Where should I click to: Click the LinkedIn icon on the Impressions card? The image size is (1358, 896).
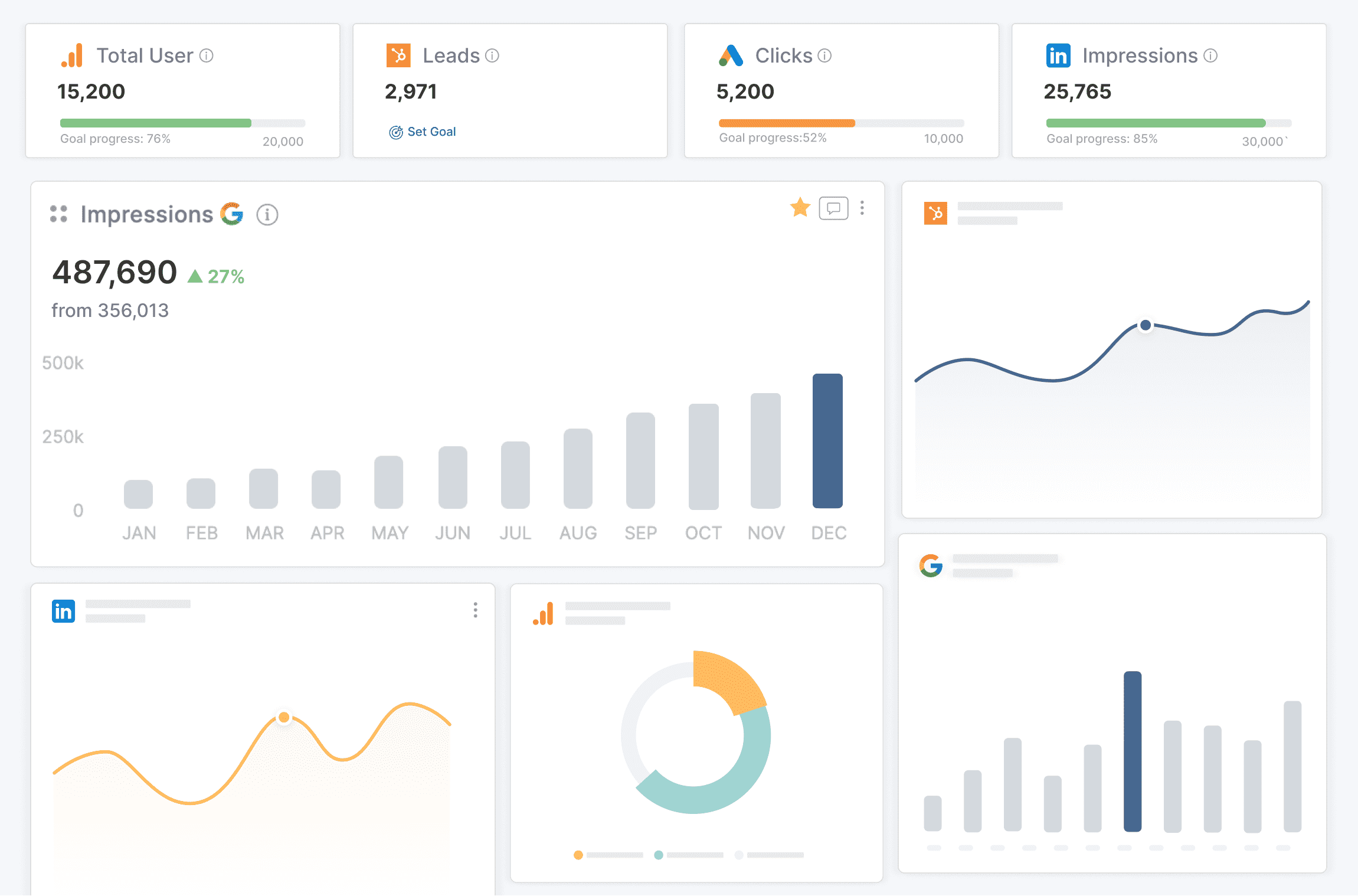coord(1058,55)
